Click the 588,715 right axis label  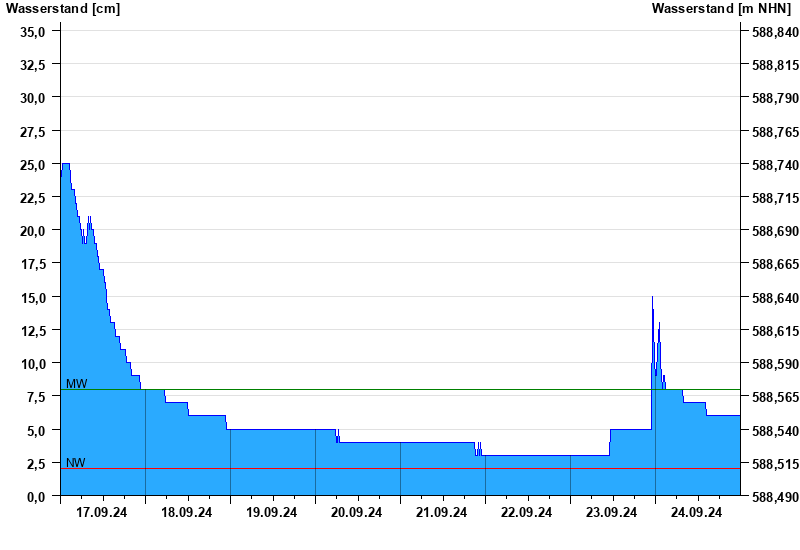click(x=776, y=198)
